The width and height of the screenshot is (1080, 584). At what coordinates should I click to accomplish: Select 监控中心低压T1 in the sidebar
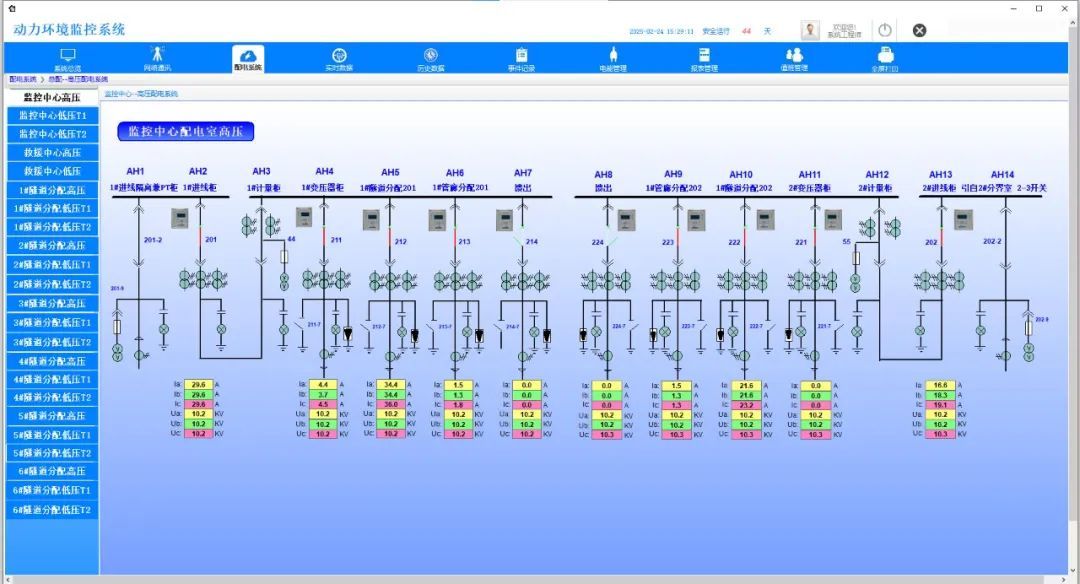[x=52, y=115]
